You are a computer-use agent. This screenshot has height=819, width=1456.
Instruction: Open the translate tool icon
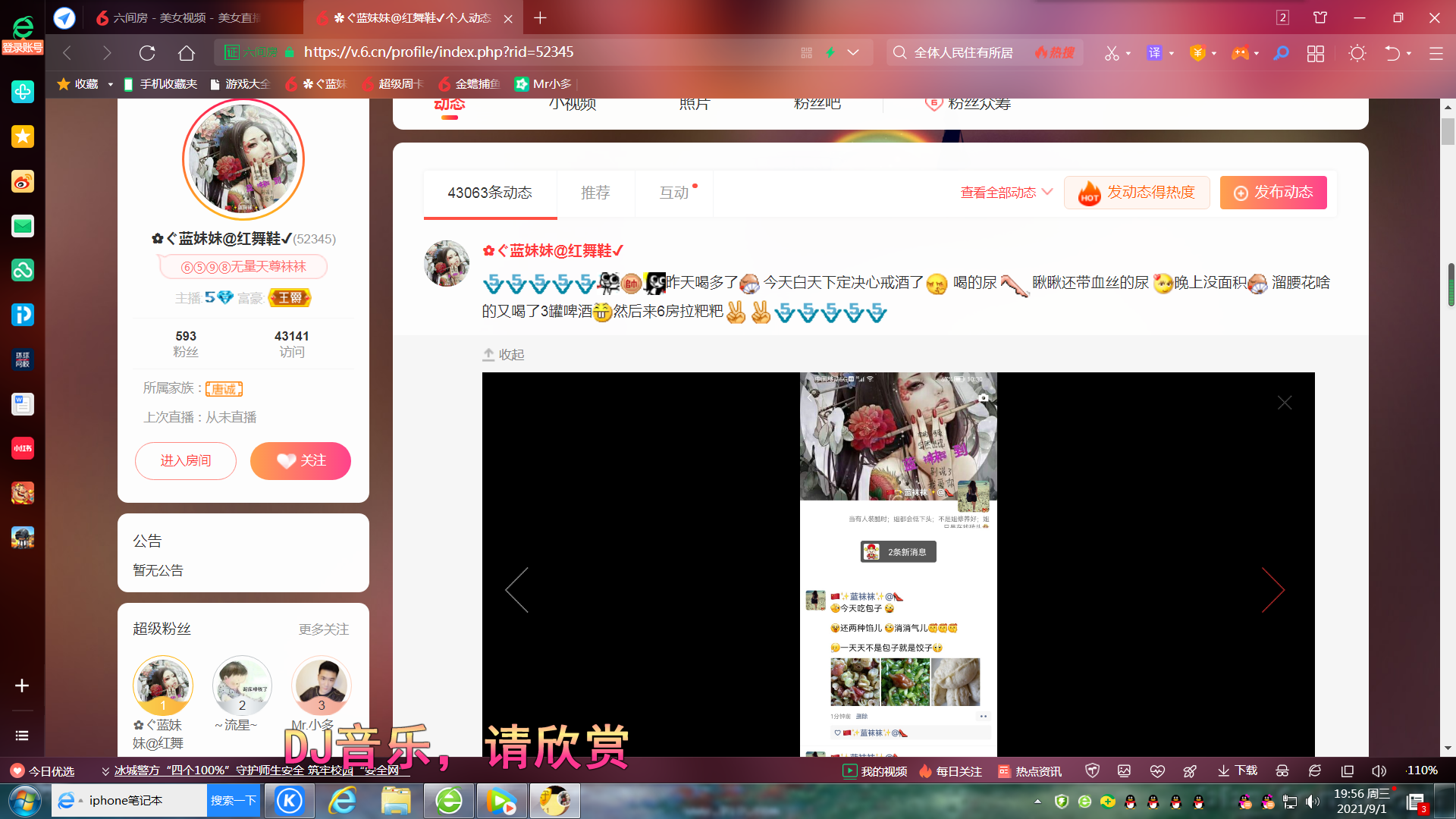click(x=1154, y=52)
